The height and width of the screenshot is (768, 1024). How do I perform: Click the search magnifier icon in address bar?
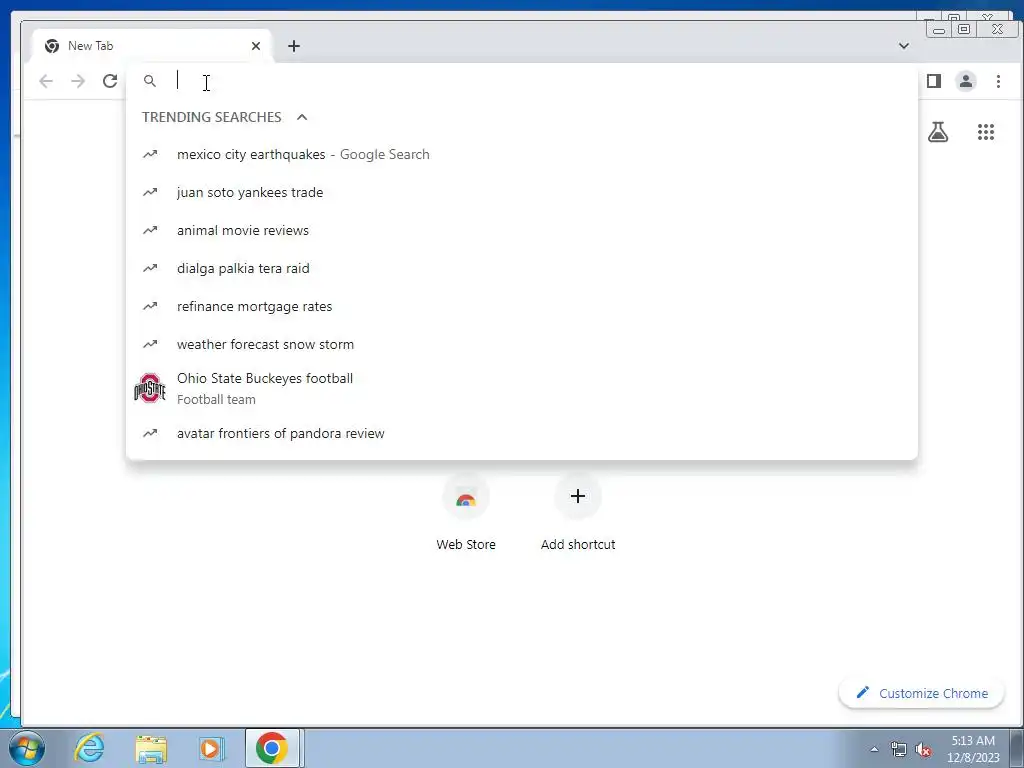(150, 81)
